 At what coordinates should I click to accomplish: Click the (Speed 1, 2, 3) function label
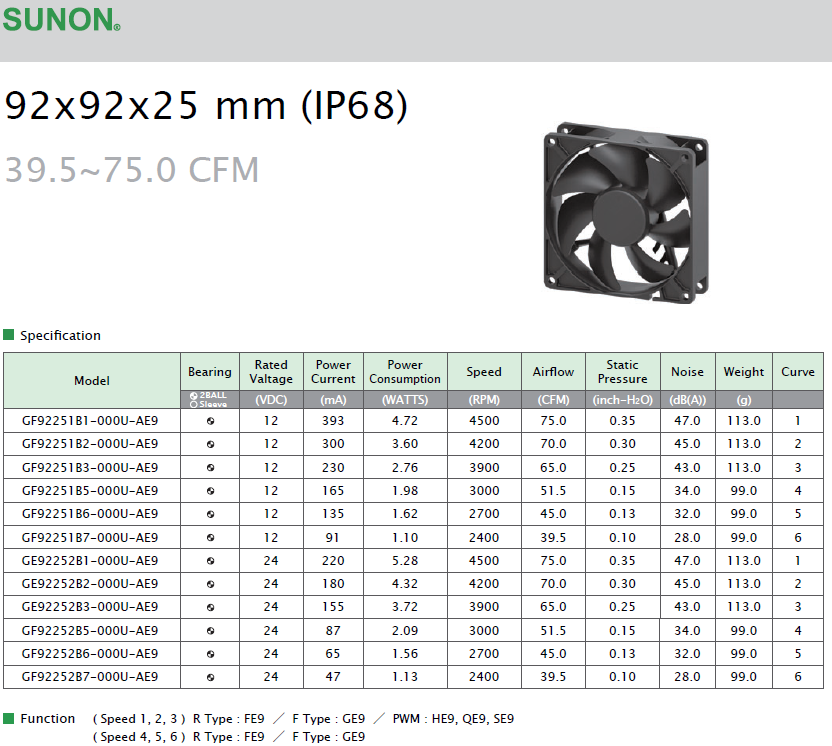click(x=139, y=718)
